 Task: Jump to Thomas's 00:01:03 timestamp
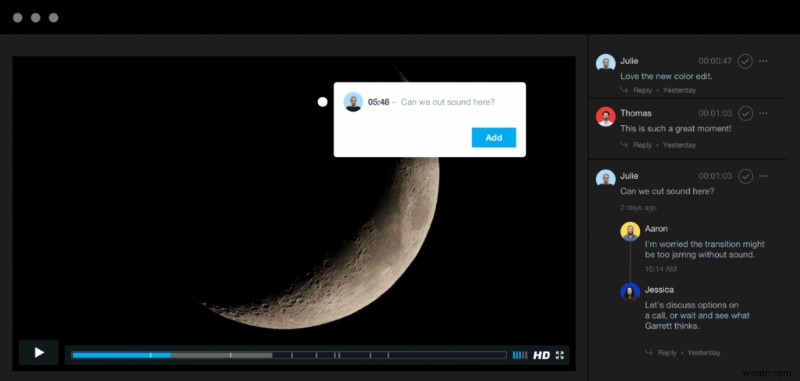[x=715, y=113]
